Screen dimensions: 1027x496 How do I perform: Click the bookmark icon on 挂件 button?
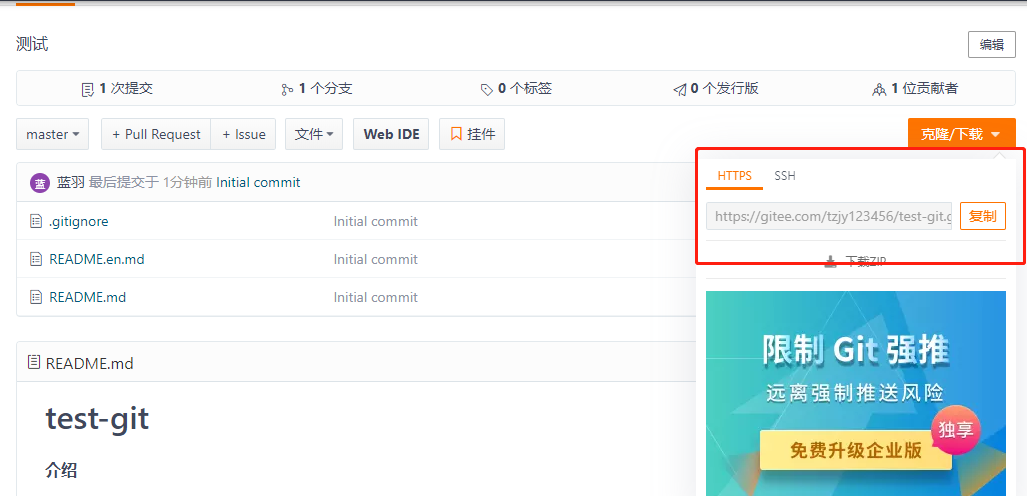[457, 134]
